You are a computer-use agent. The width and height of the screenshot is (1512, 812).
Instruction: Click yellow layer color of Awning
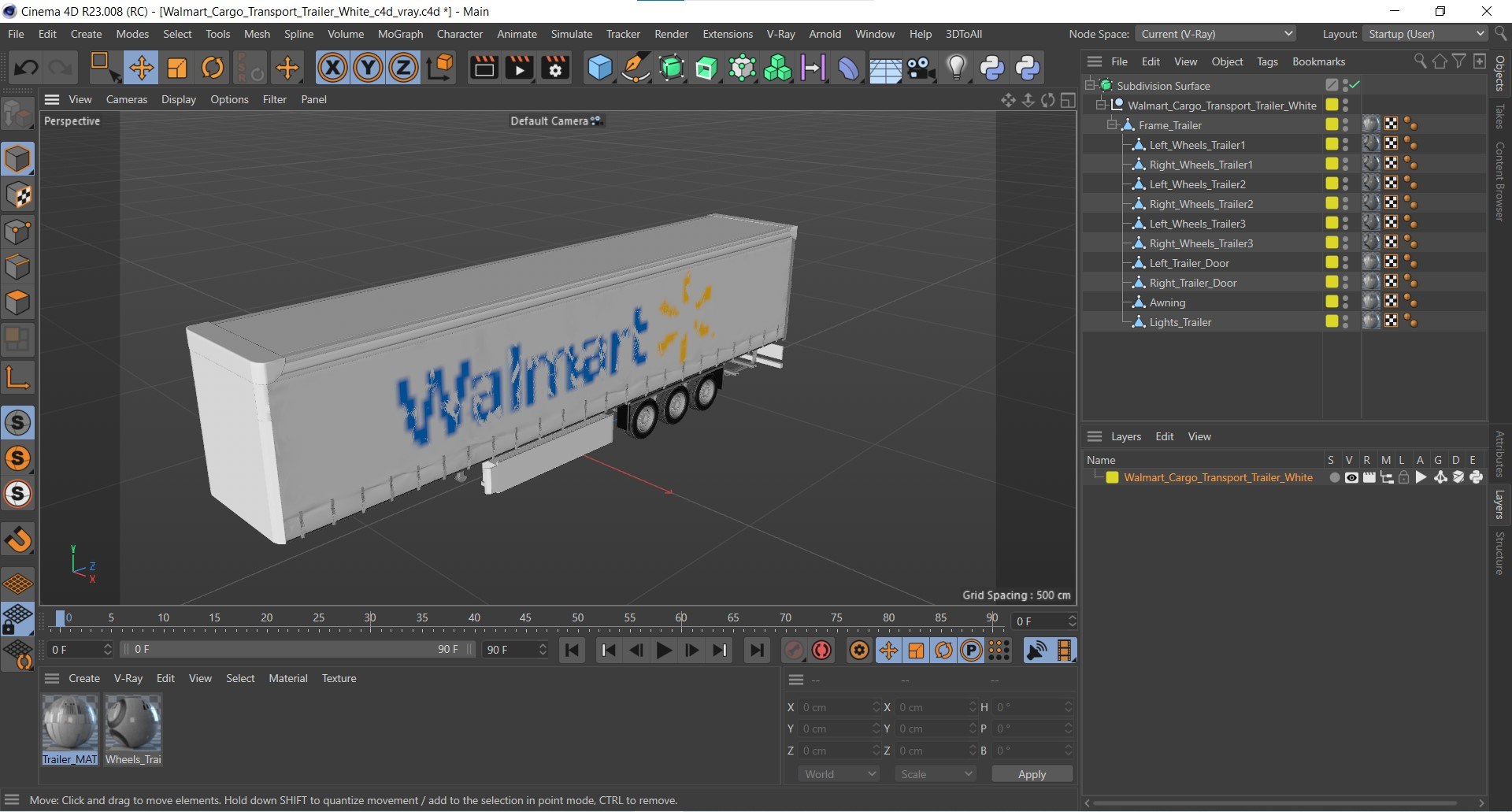coord(1332,302)
